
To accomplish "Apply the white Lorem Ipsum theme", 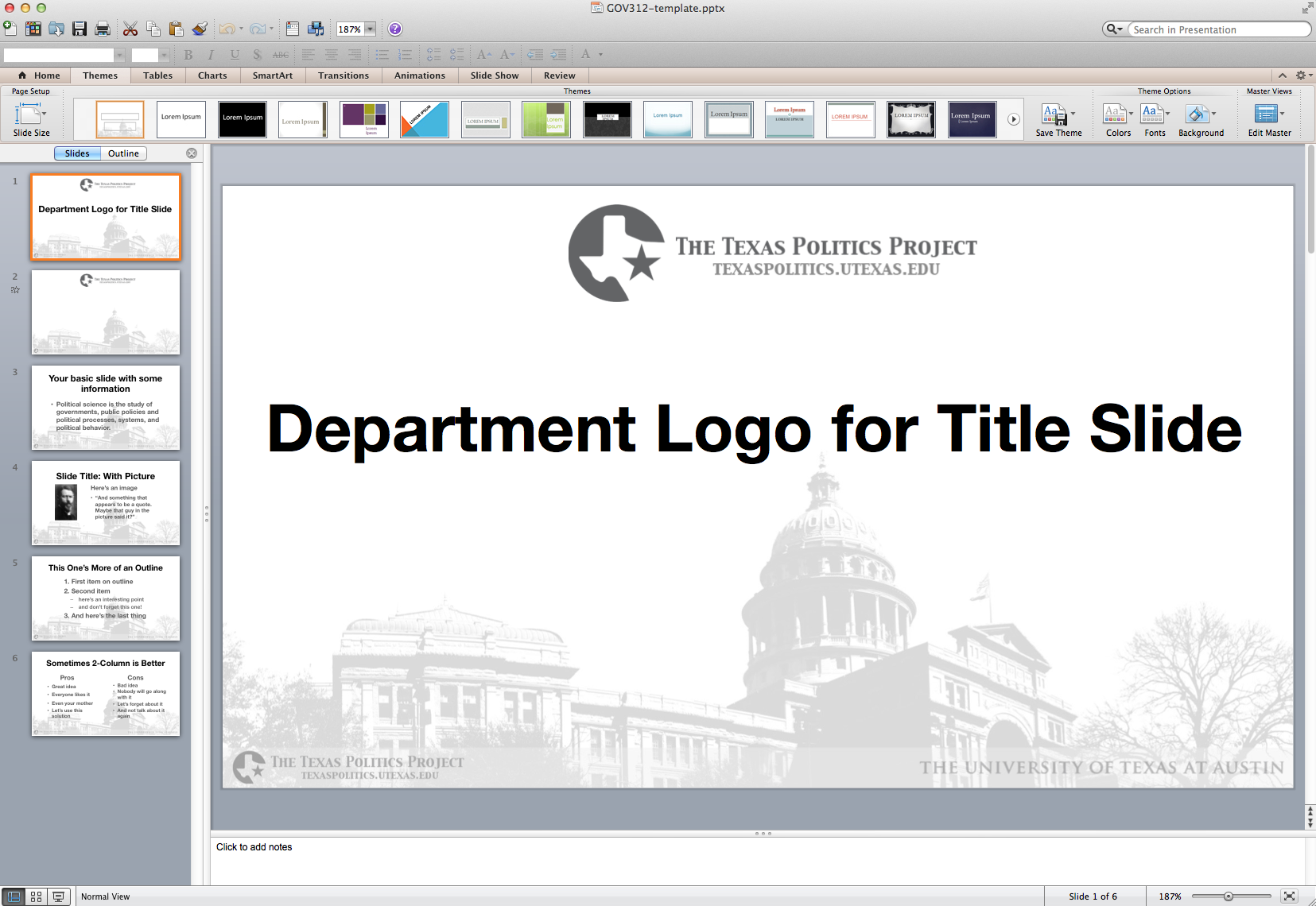I will pos(181,119).
